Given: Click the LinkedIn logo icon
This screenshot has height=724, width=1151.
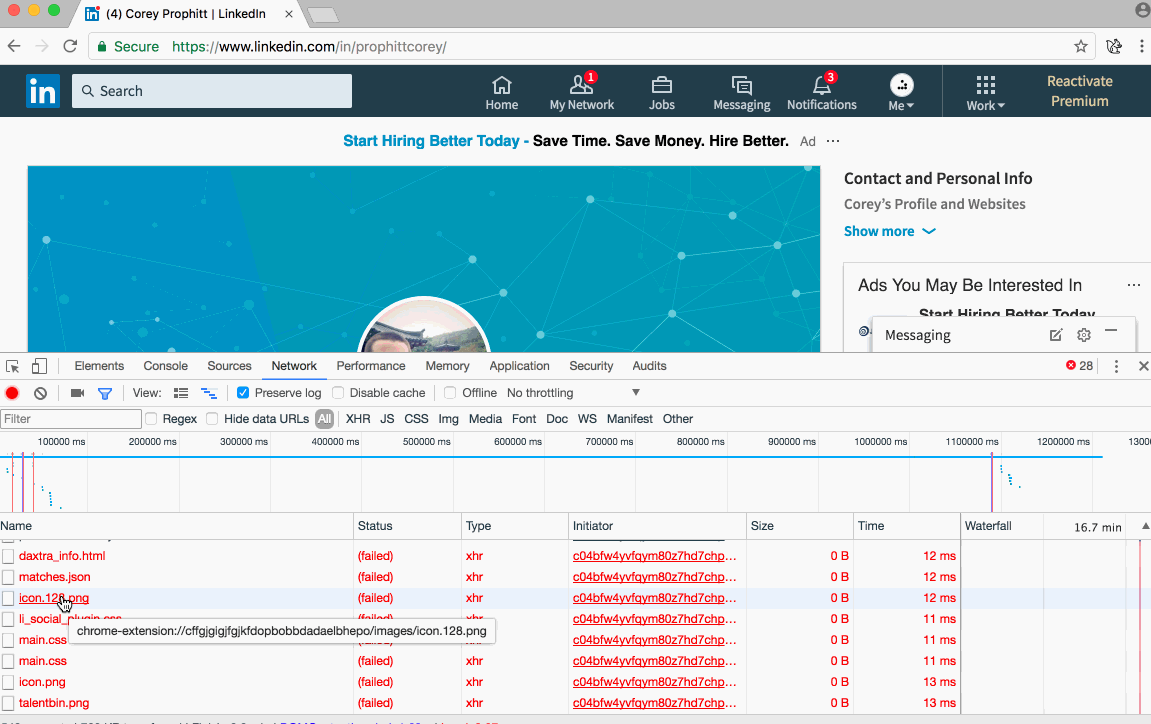Looking at the screenshot, I should (x=43, y=91).
